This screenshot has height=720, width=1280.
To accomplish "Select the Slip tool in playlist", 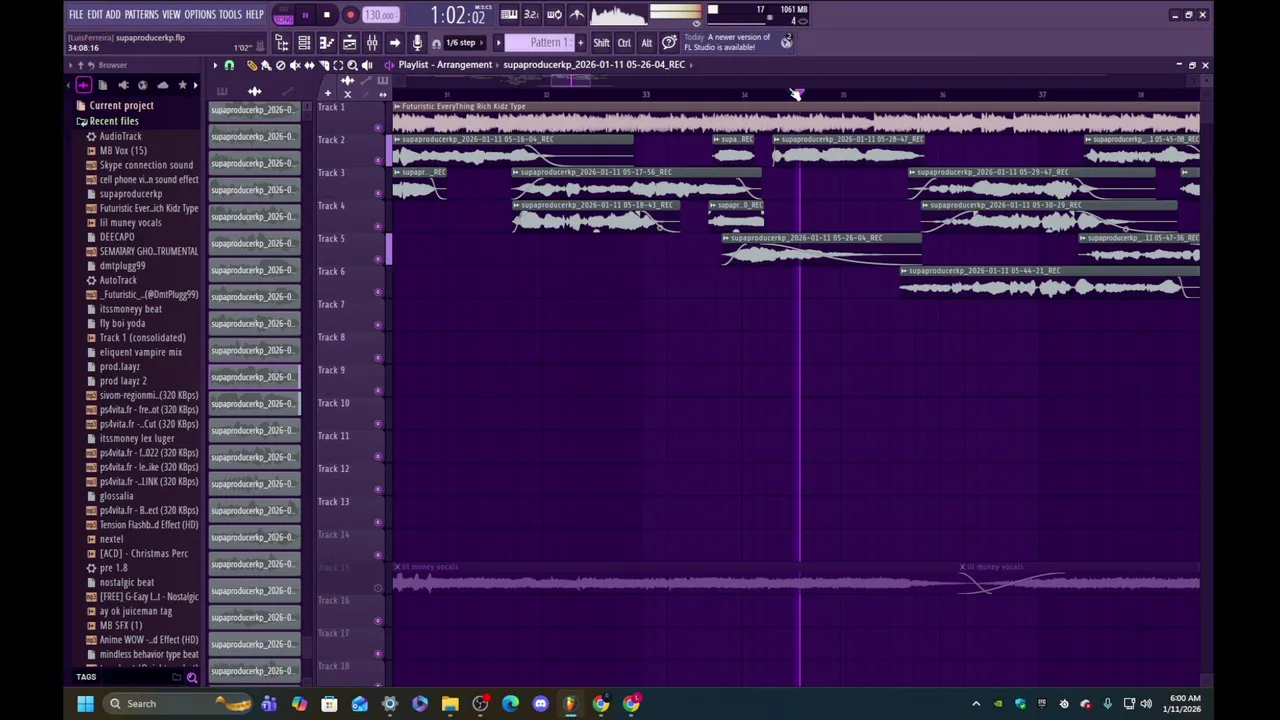I will (x=309, y=65).
